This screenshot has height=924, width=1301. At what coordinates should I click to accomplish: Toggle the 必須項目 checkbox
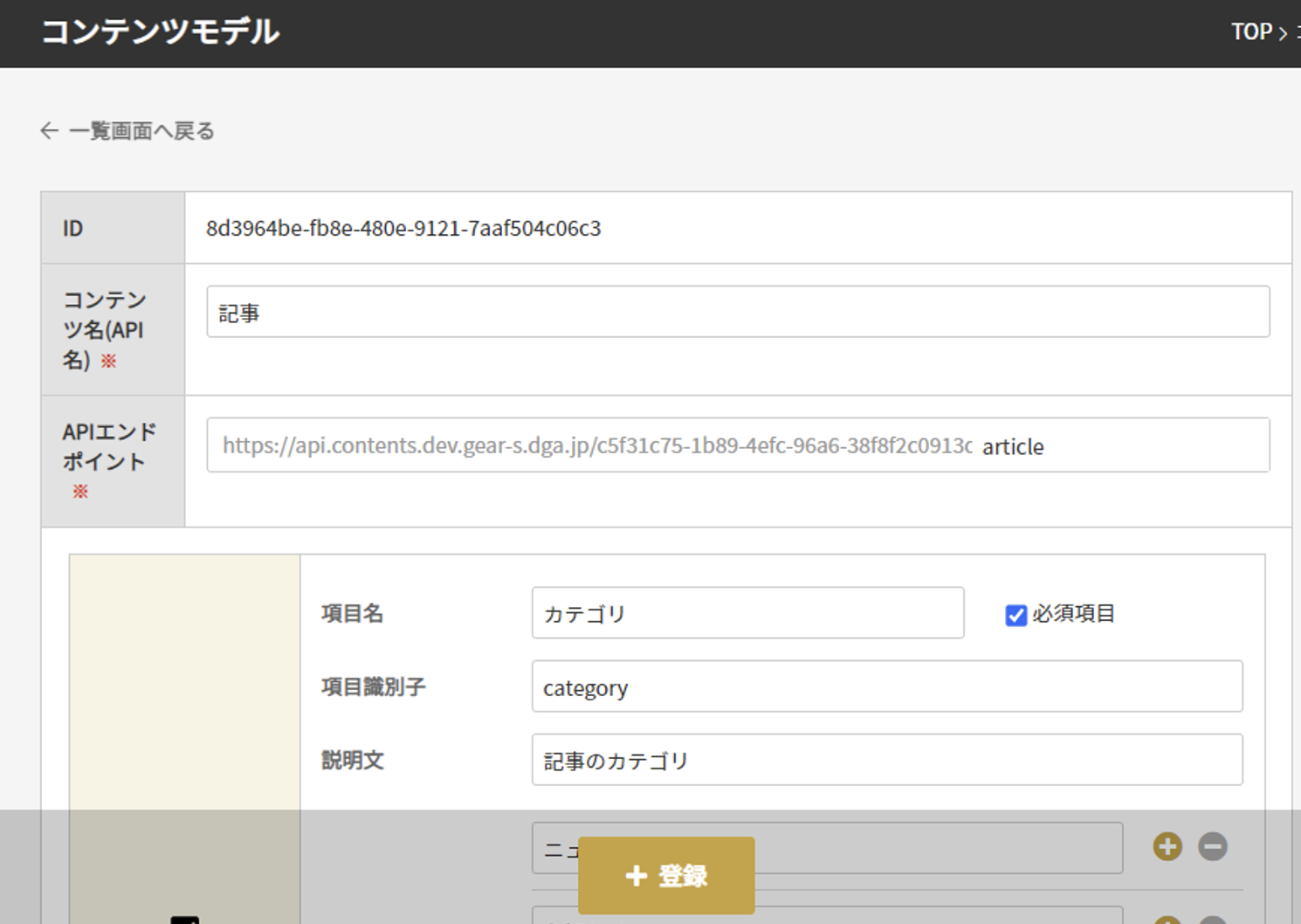[x=1015, y=615]
